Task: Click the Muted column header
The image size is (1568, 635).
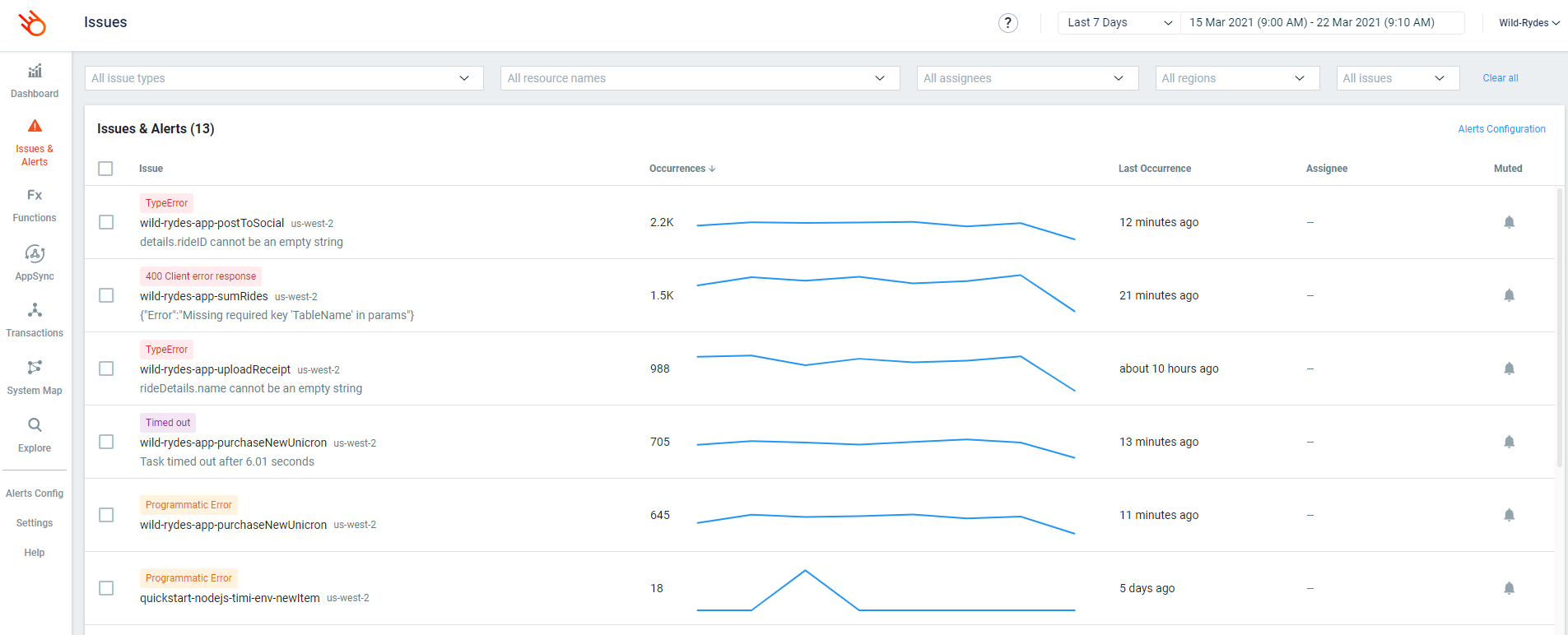Action: click(x=1508, y=169)
